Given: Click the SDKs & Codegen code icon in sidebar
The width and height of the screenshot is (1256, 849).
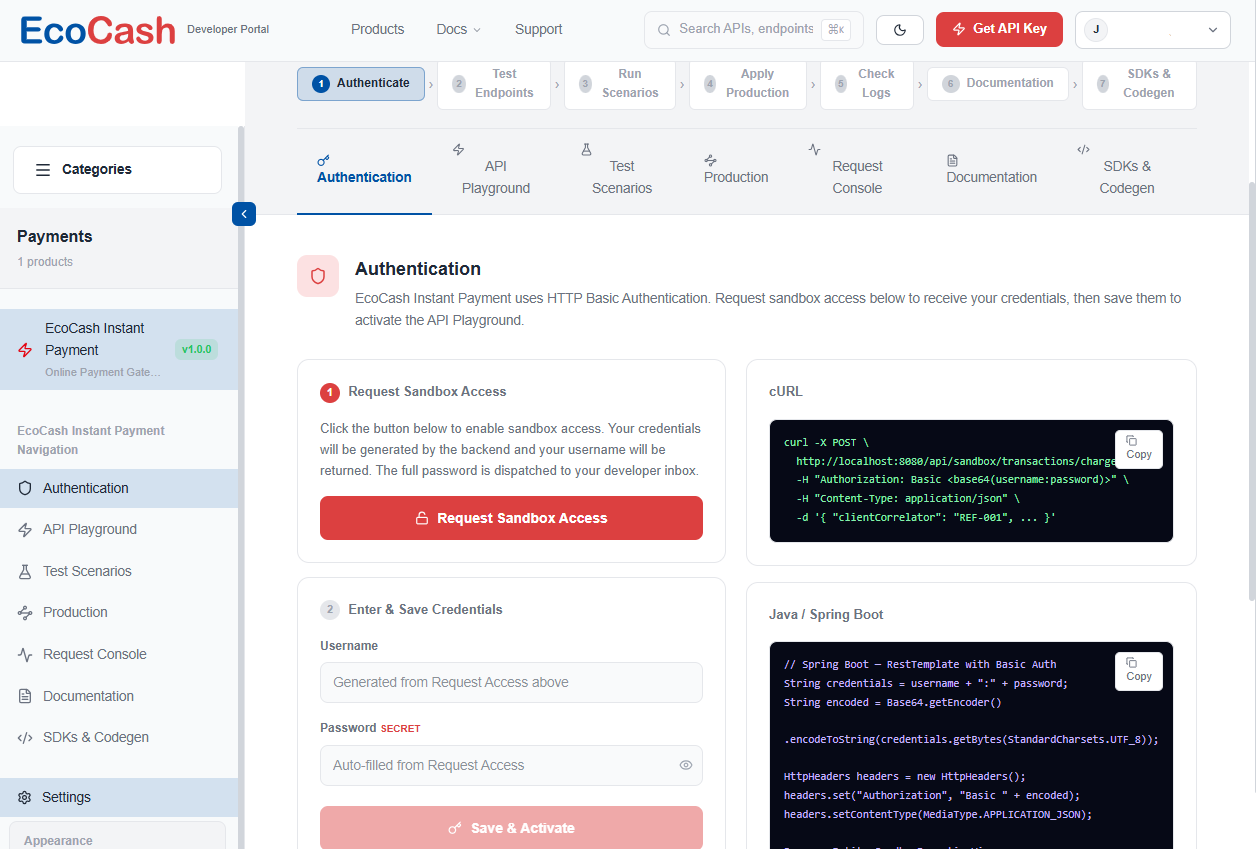Looking at the screenshot, I should (25, 738).
